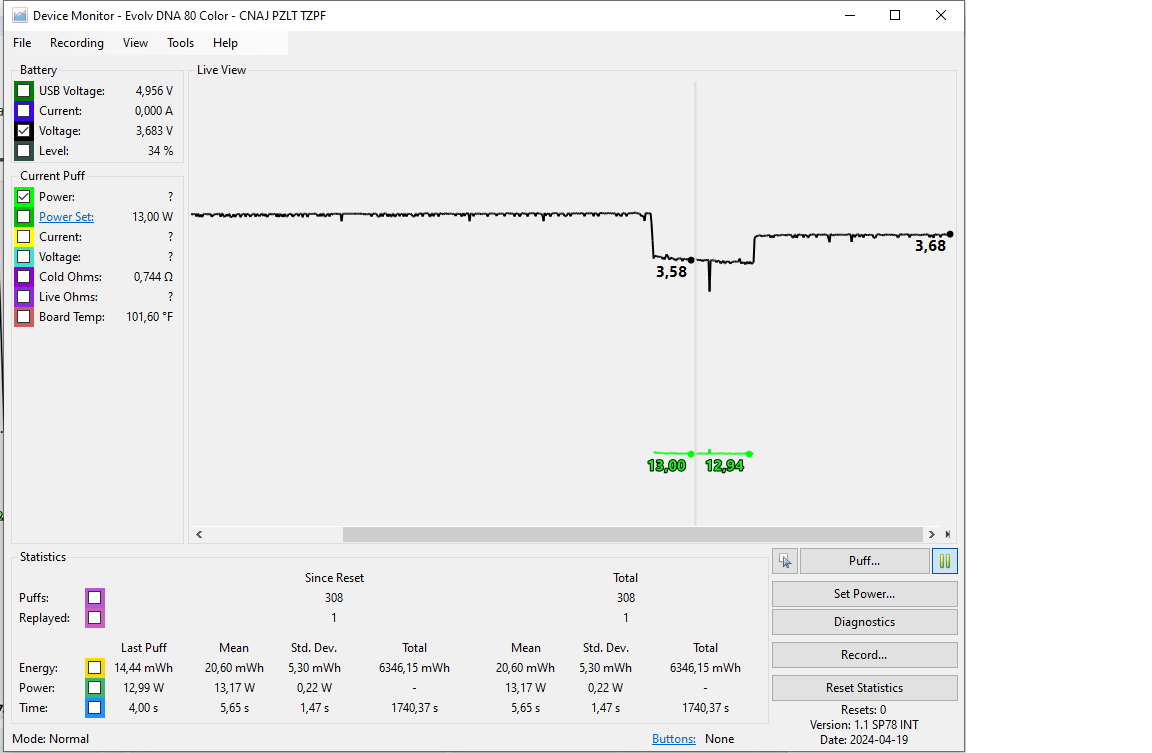Click the pause live view icon
This screenshot has width=1152, height=753.
click(x=944, y=561)
